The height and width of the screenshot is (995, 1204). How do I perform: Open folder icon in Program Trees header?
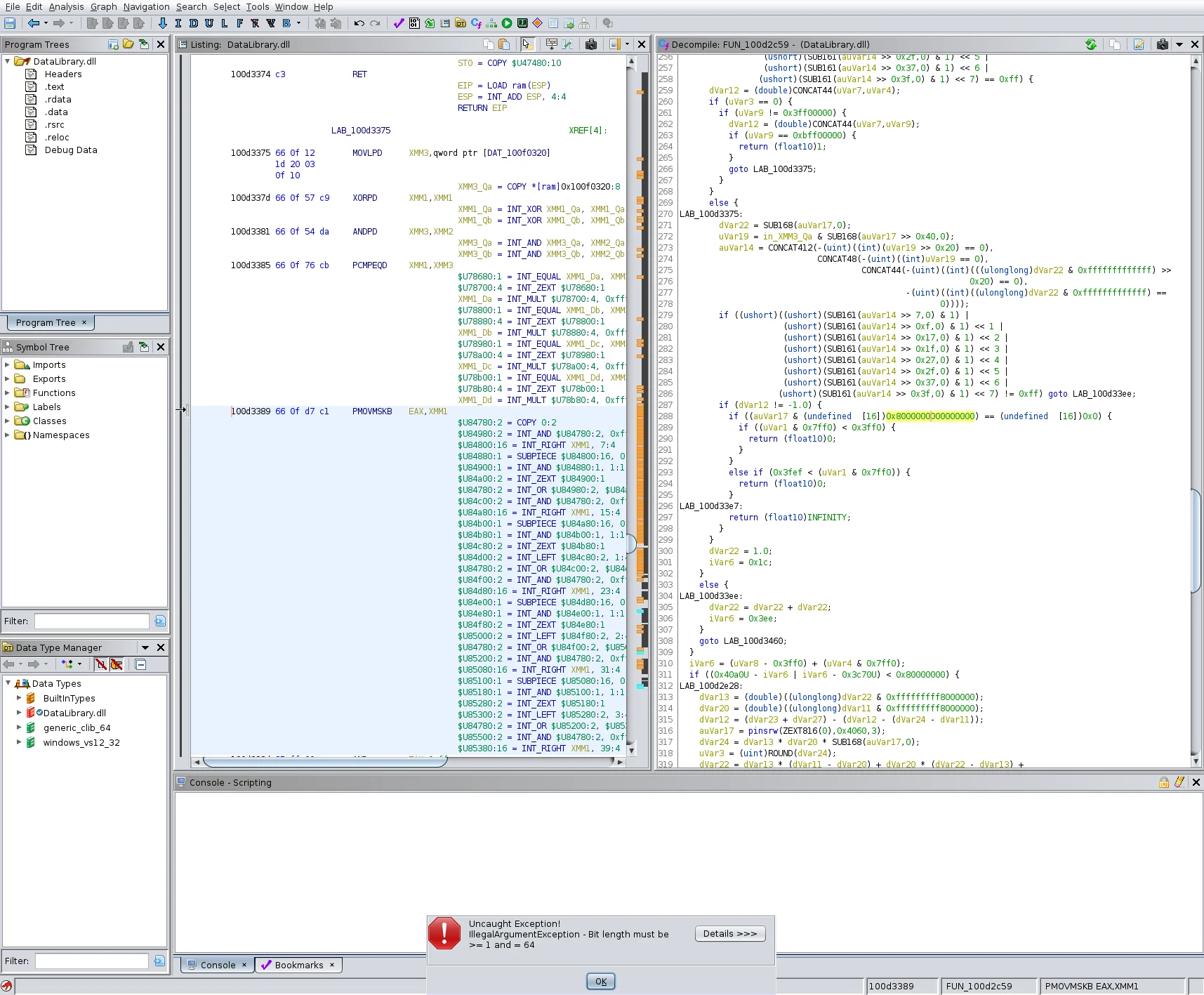pos(128,44)
